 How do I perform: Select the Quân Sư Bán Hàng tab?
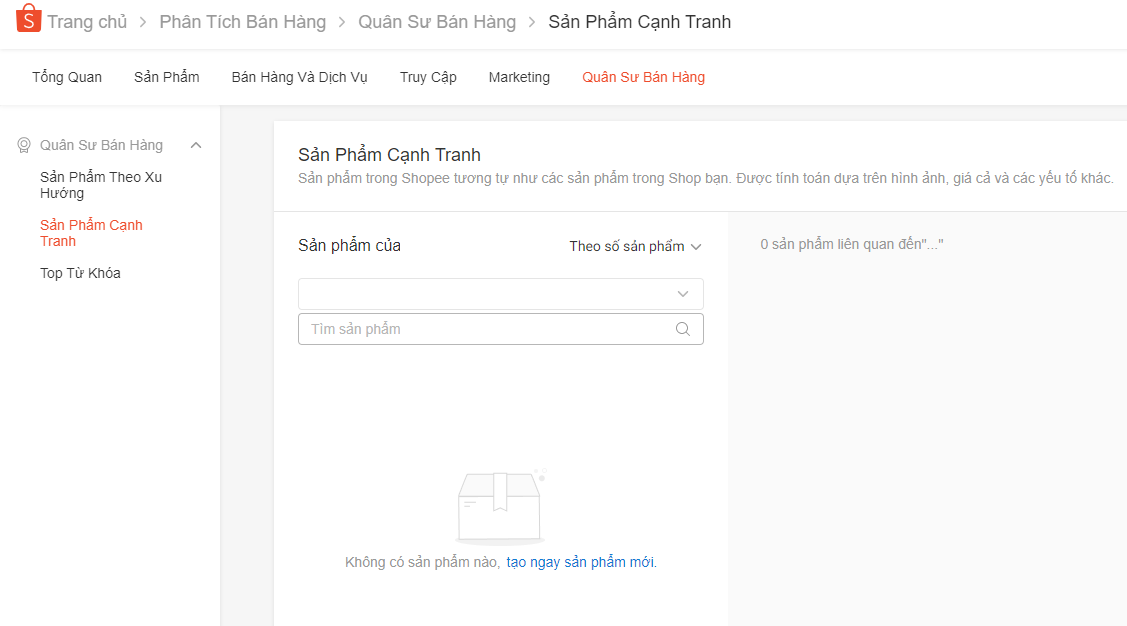tap(643, 77)
